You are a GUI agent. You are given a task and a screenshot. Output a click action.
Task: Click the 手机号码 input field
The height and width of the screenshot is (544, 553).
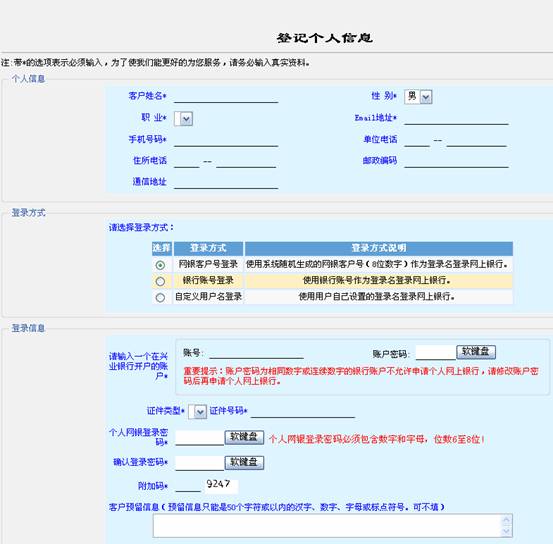pyautogui.click(x=226, y=140)
